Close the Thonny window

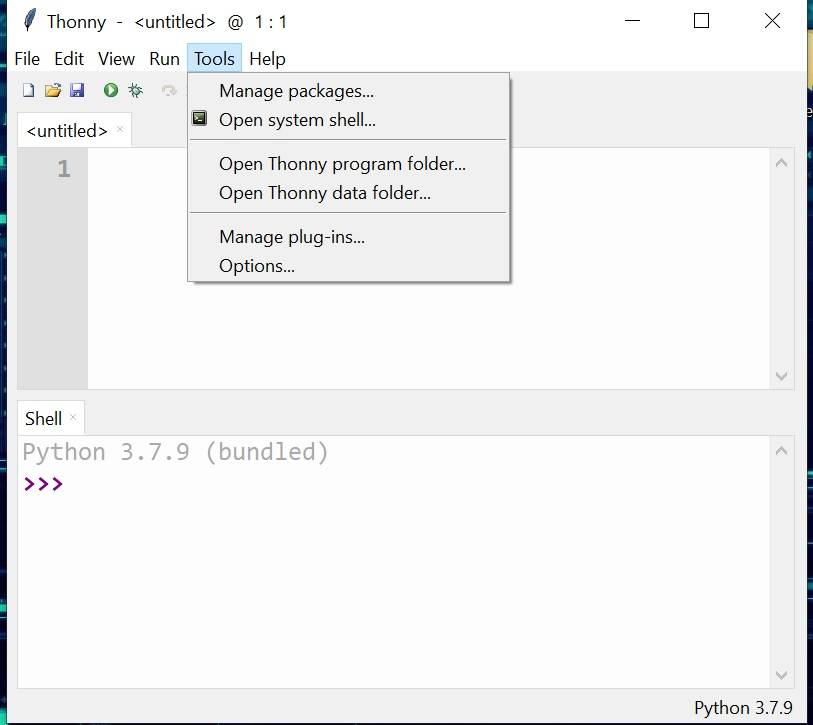(772, 21)
